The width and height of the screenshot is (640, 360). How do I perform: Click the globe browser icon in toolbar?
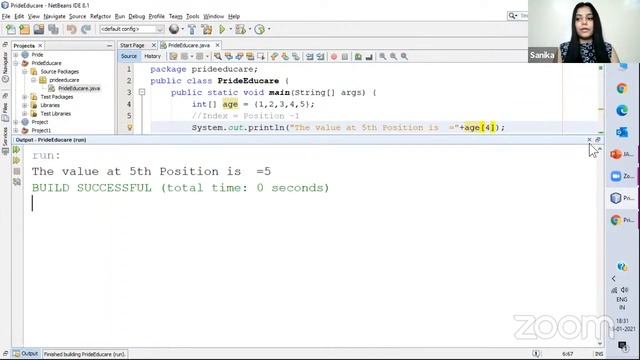174,29
